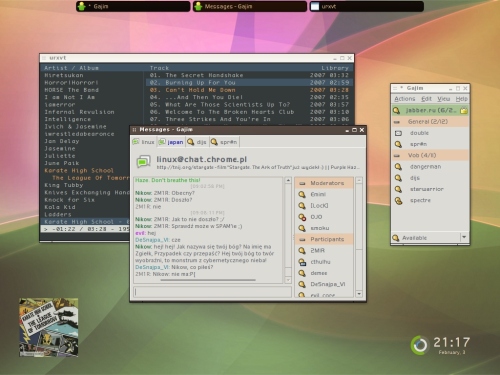The width and height of the screenshot is (500, 375).
Task: Switch to Messages - Gajim taskbar entry
Action: pos(250,6)
